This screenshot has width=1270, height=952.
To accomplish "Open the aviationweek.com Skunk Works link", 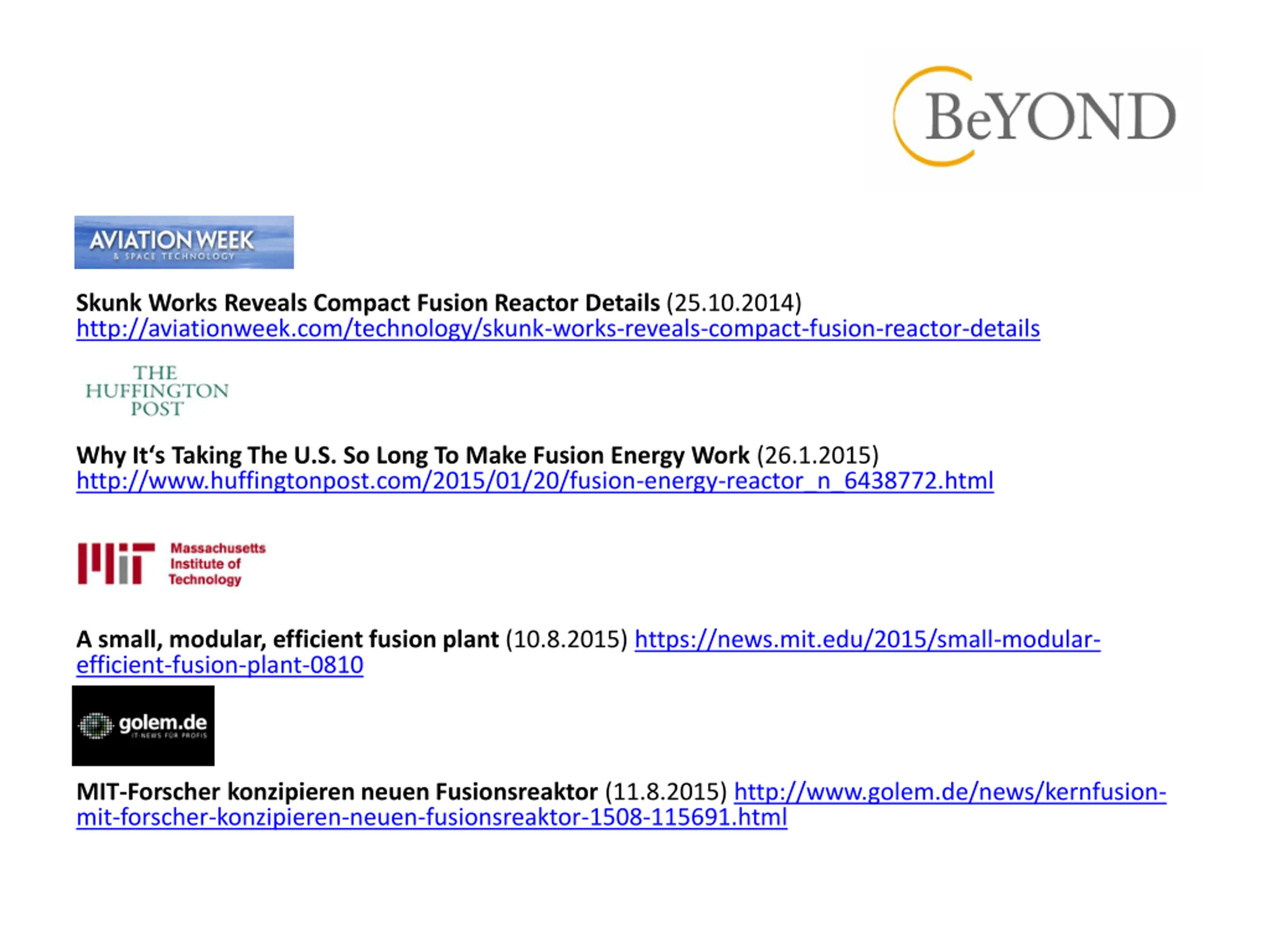I will tap(558, 329).
